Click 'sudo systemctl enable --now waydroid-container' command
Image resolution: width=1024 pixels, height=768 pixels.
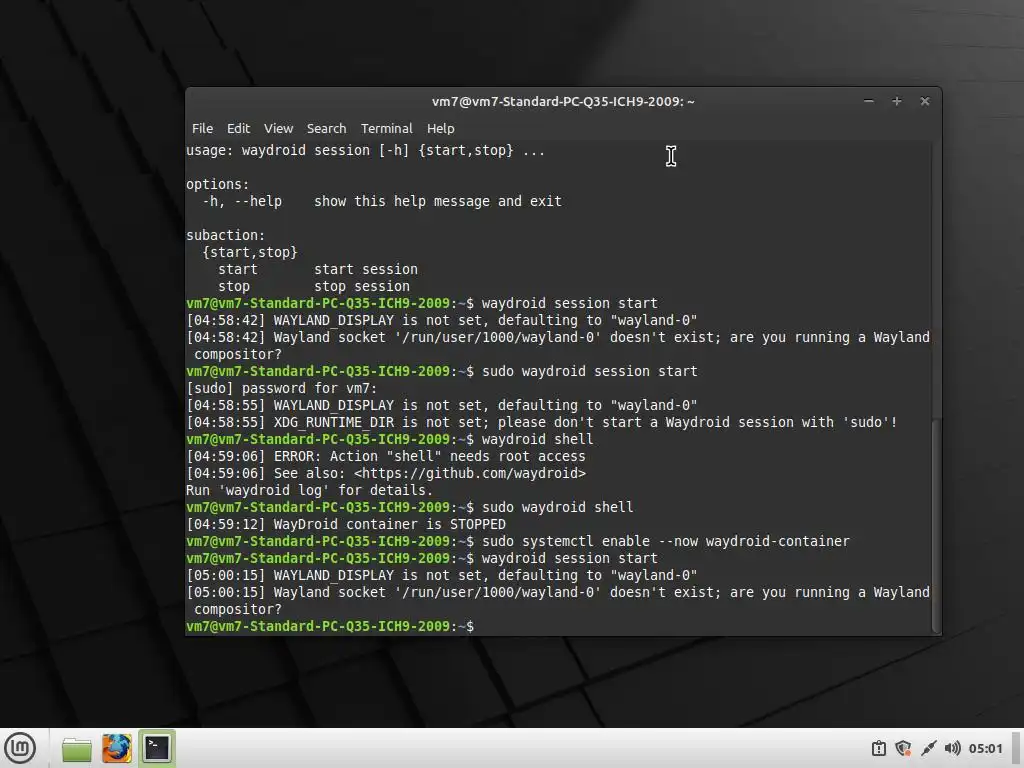point(666,541)
